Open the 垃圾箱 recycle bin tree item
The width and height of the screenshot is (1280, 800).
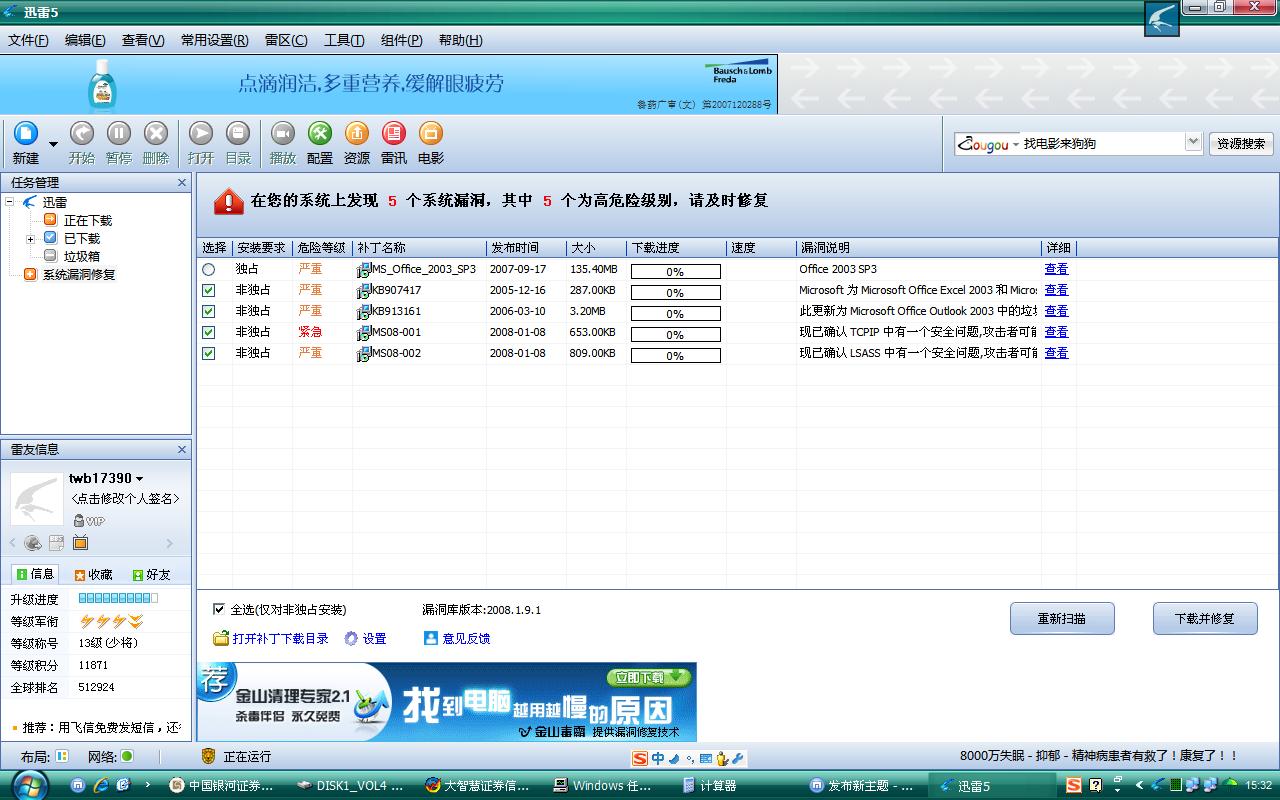coord(82,256)
